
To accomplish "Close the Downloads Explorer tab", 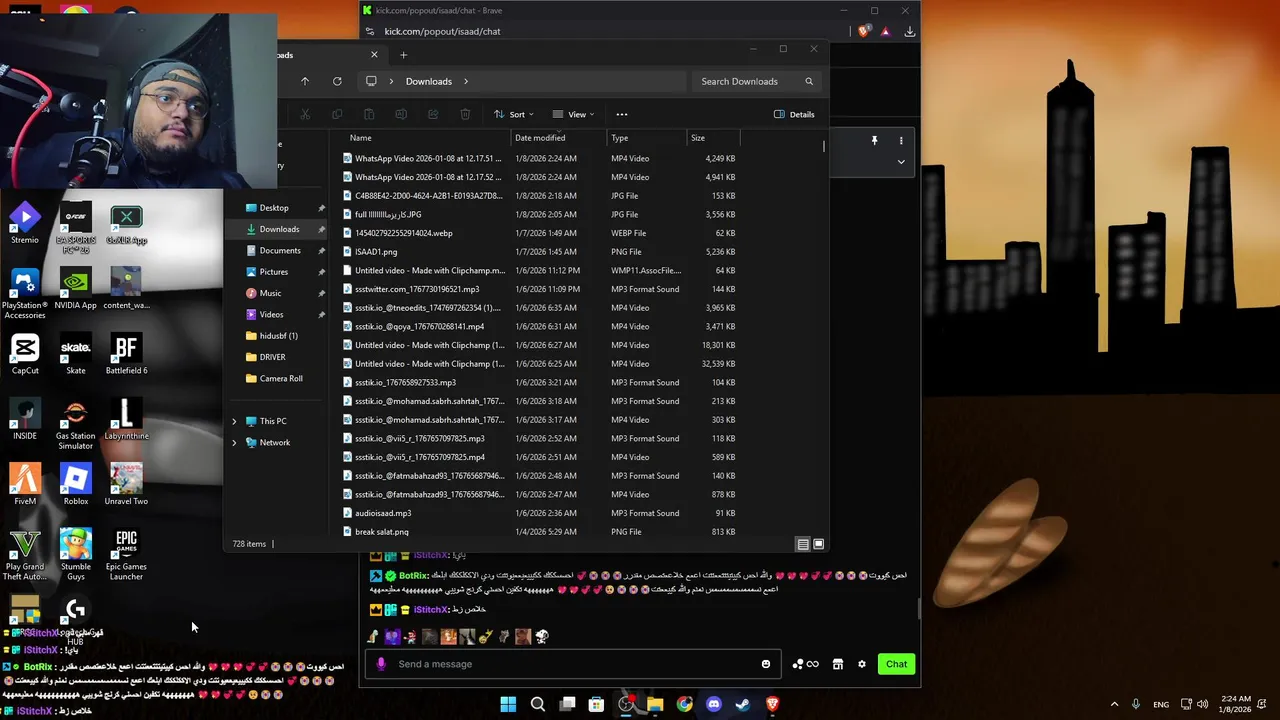I will click(x=374, y=55).
